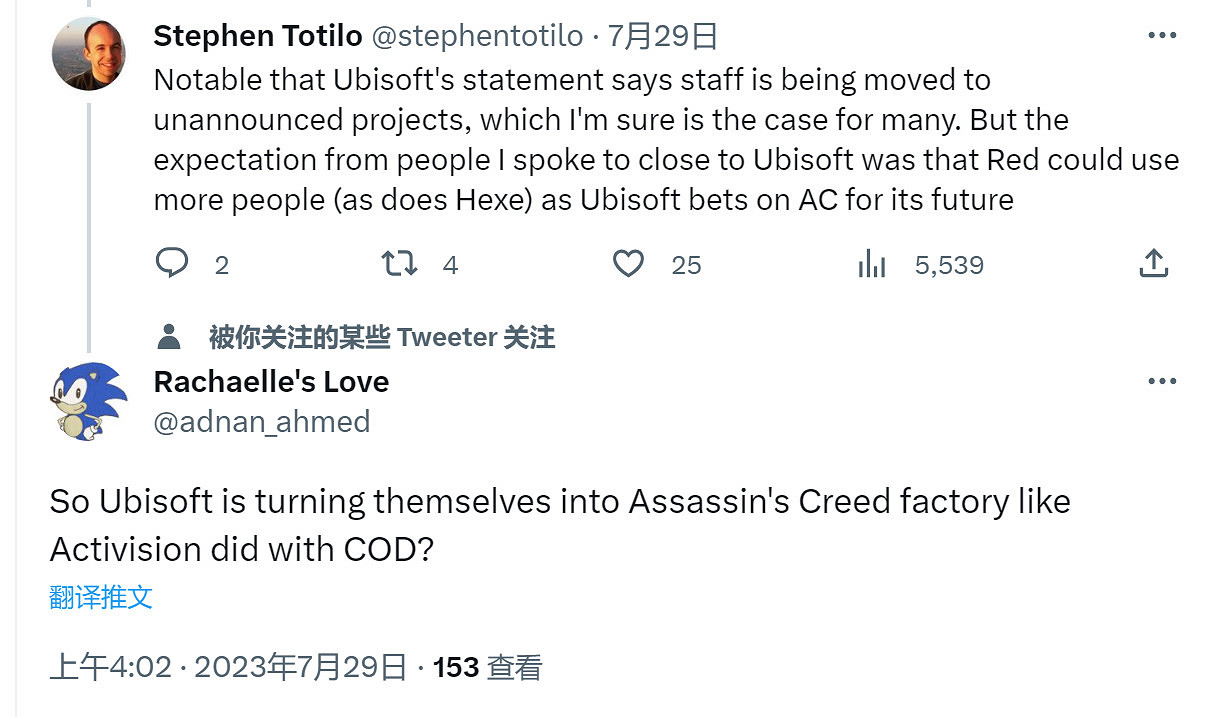Click the Rachaelle's Love display name
The height and width of the screenshot is (717, 1210).
pyautogui.click(x=271, y=382)
